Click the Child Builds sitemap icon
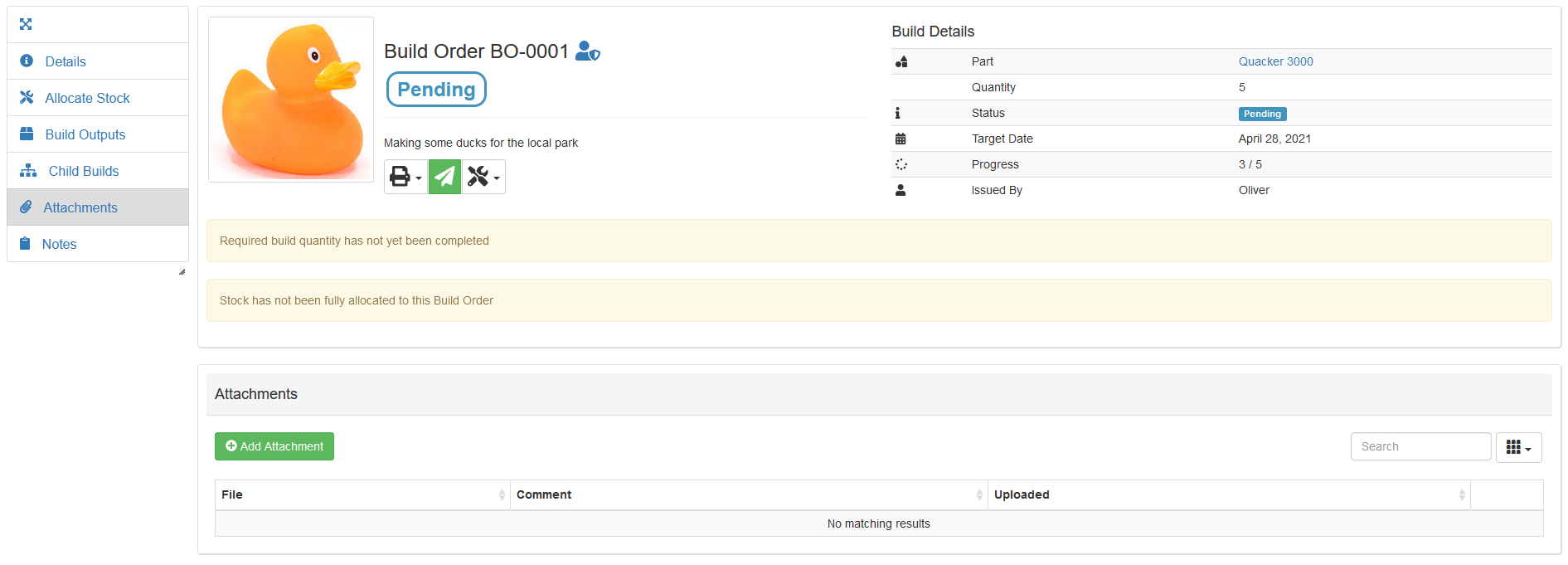The image size is (1568, 565). (28, 171)
